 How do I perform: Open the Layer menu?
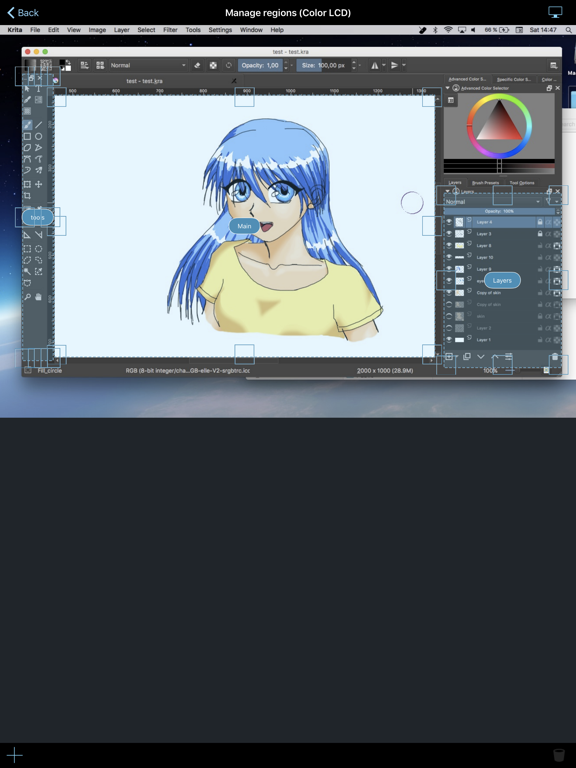click(x=121, y=30)
